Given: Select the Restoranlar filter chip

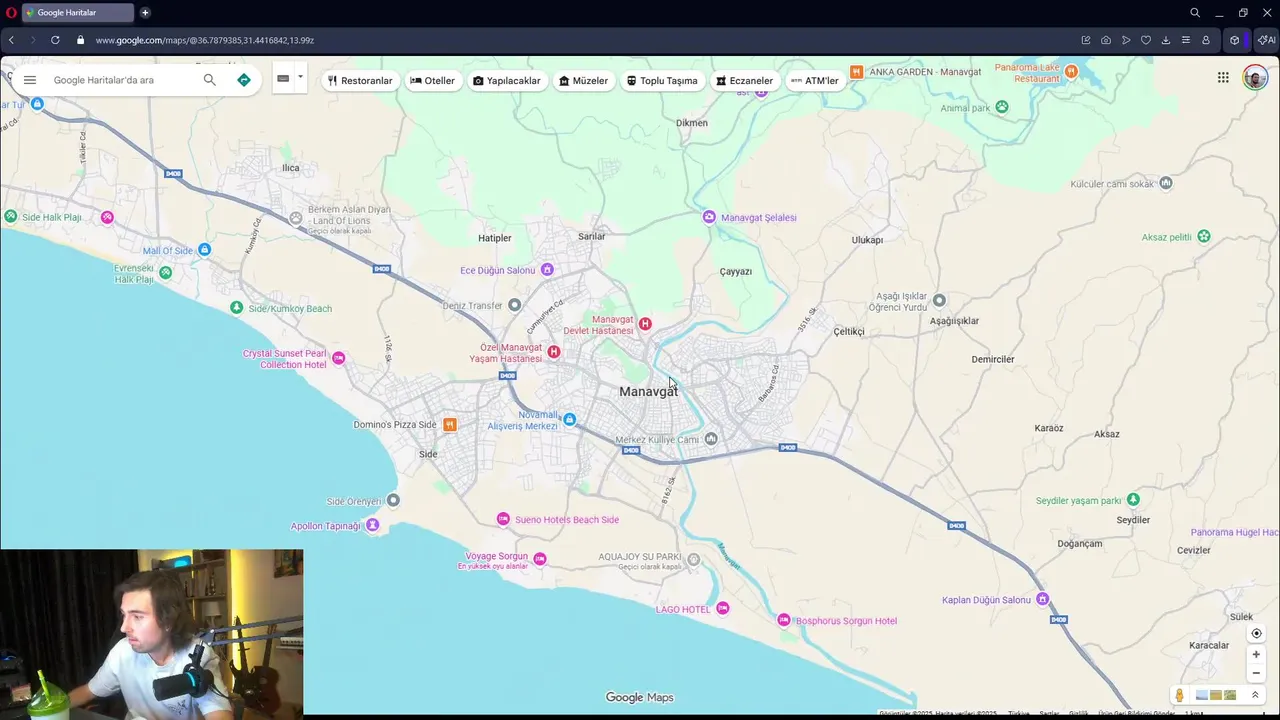Looking at the screenshot, I should [x=360, y=81].
